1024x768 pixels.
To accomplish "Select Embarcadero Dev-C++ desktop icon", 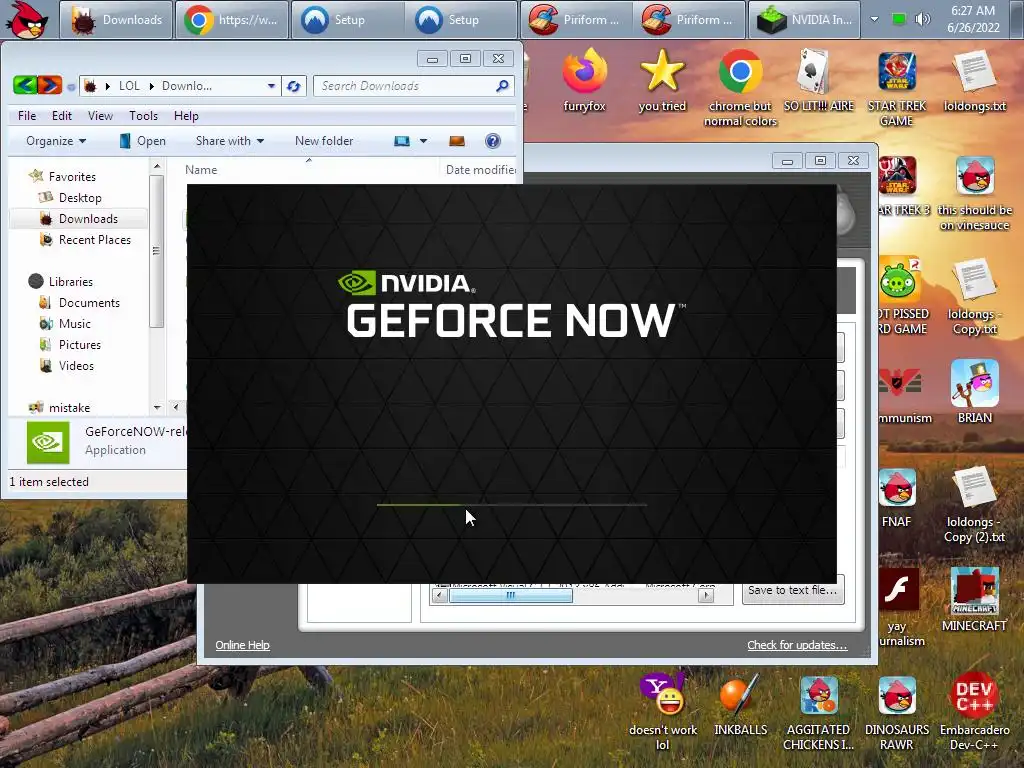I will coord(974,713).
